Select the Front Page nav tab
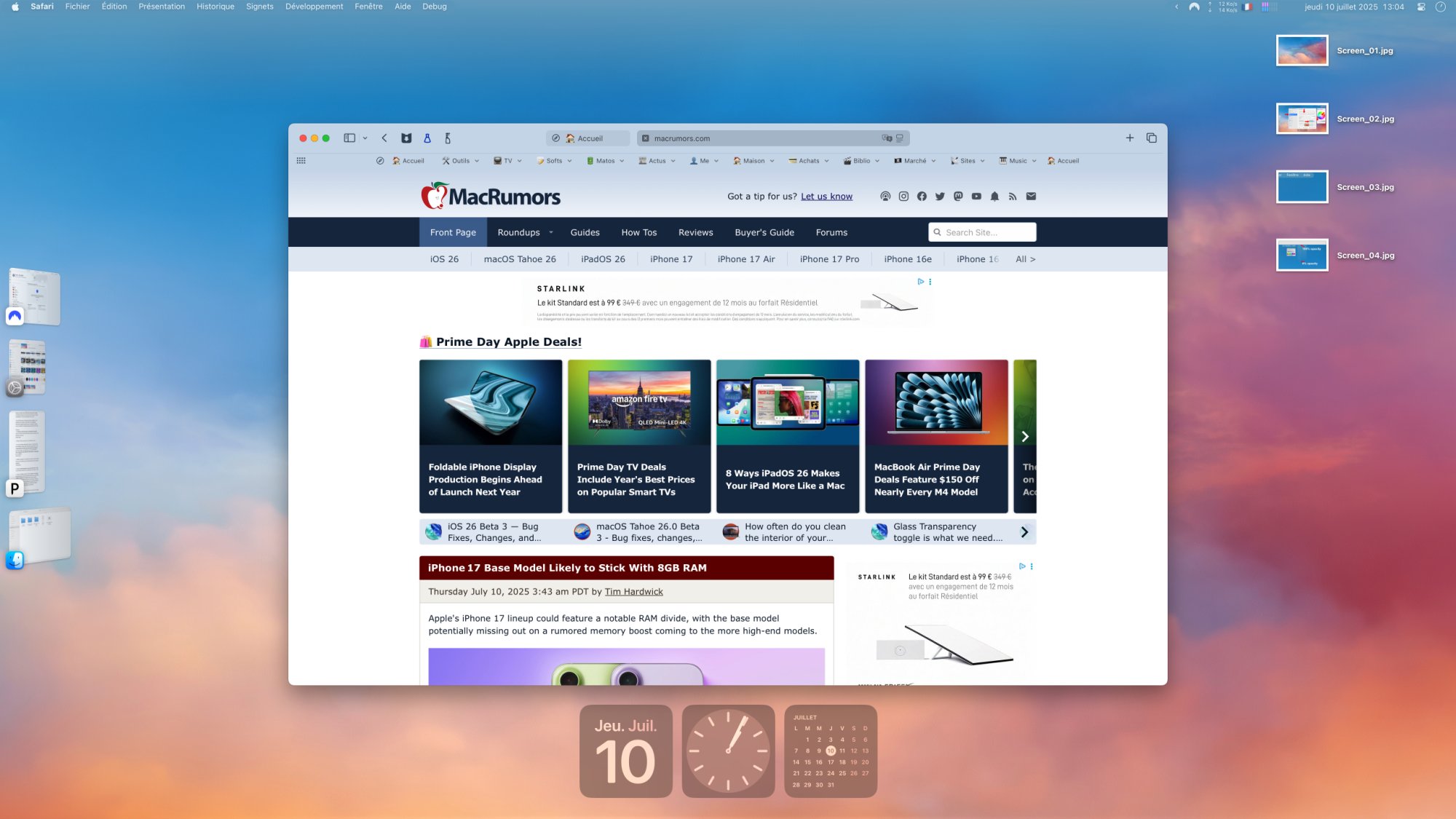This screenshot has height=819, width=1456. click(x=453, y=232)
